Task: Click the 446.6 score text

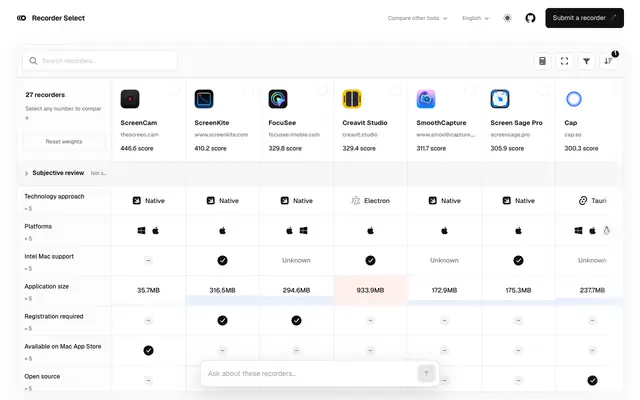Action: tap(137, 149)
